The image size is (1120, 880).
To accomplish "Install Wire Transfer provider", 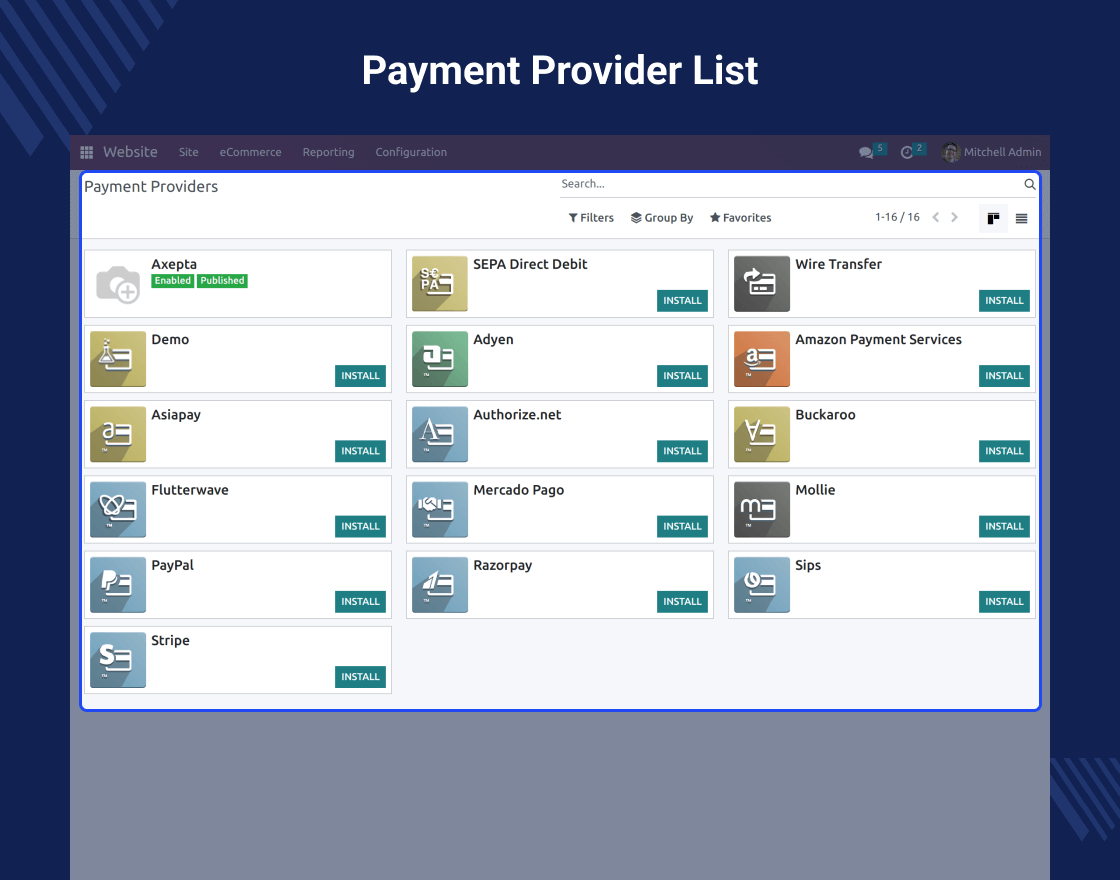I will [1004, 301].
